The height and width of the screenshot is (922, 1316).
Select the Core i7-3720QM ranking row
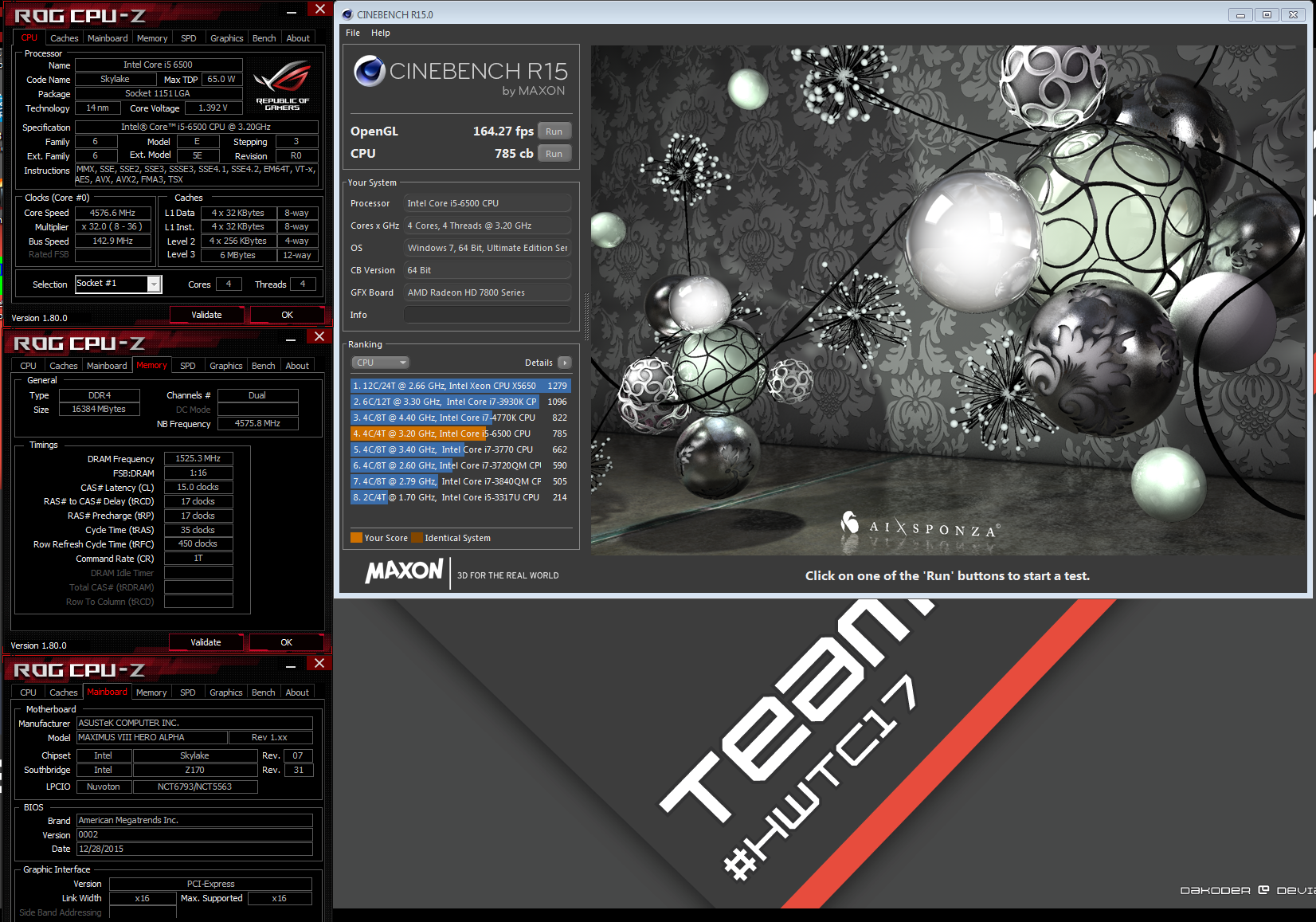(x=460, y=465)
